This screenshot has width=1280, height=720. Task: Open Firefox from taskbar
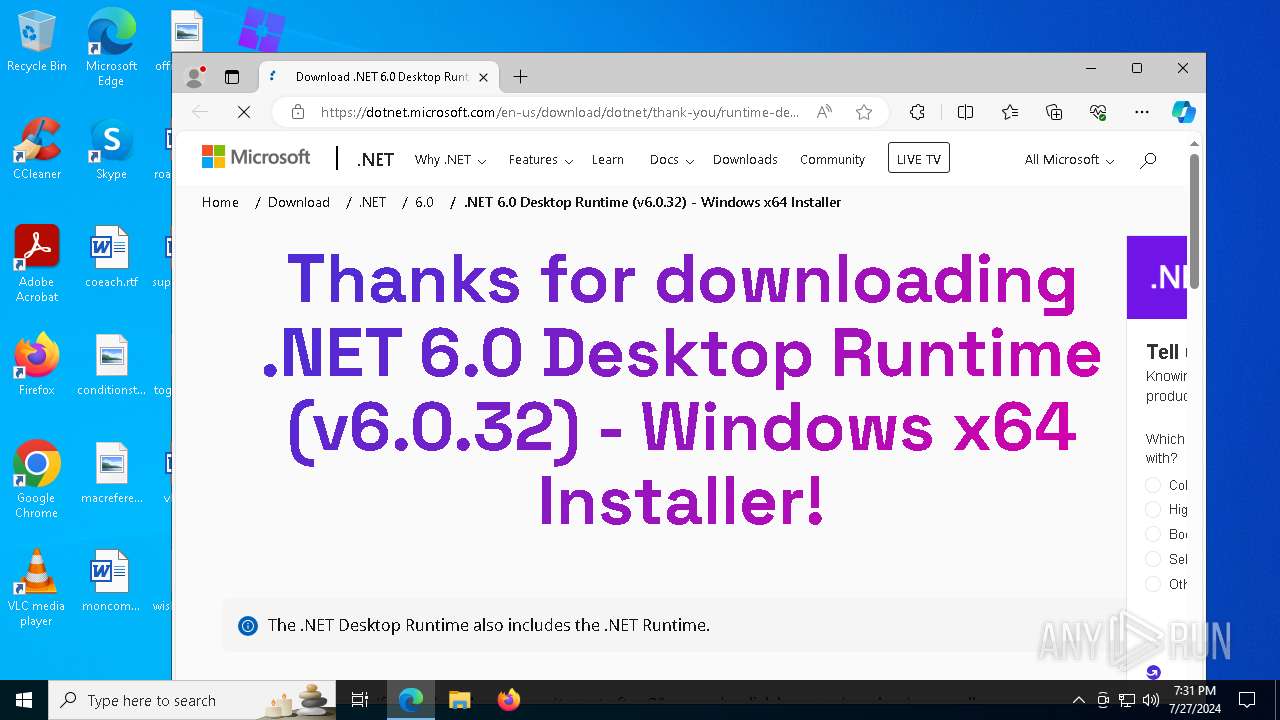pyautogui.click(x=509, y=700)
